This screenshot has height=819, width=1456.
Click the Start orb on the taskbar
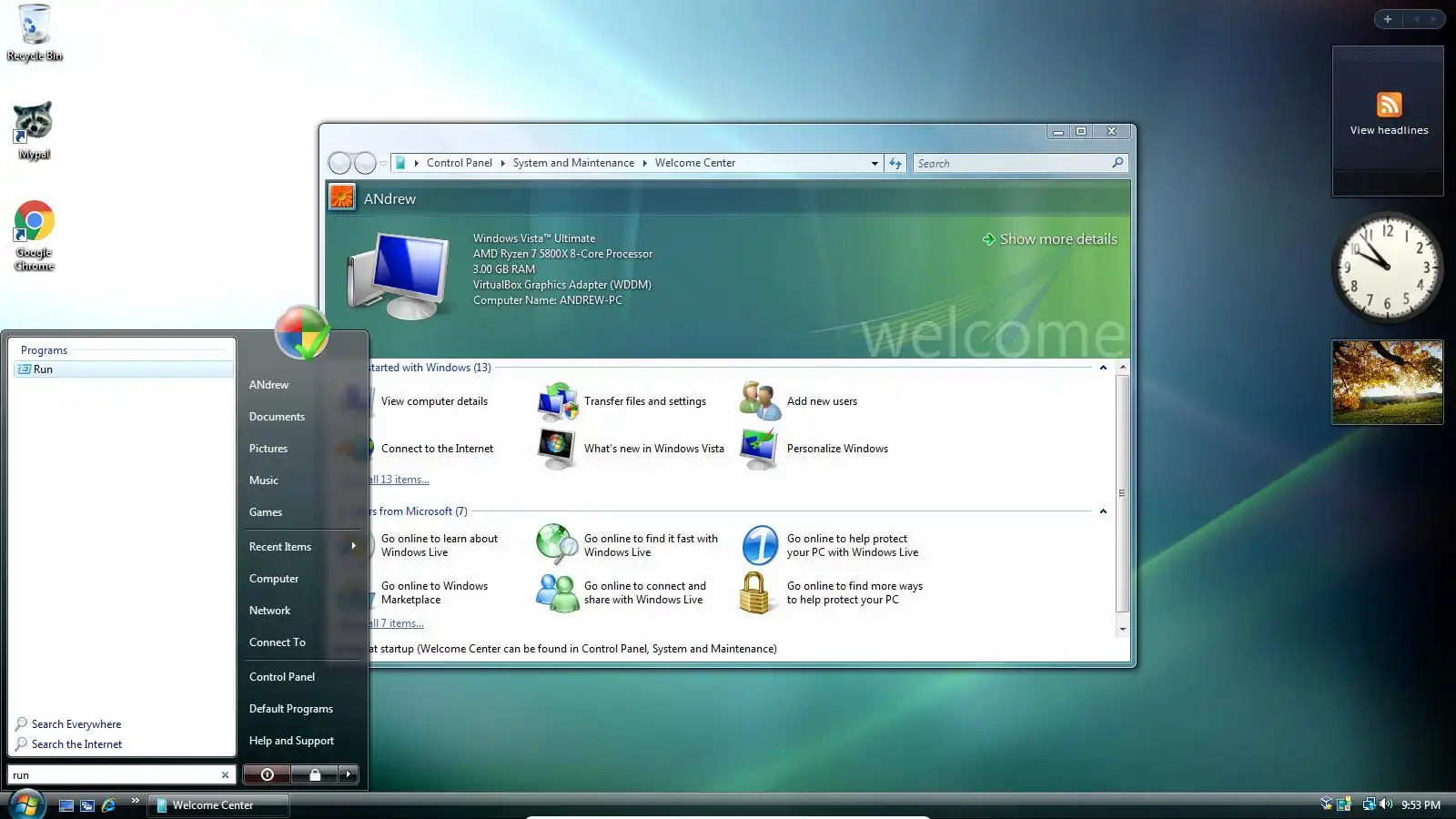[x=26, y=804]
